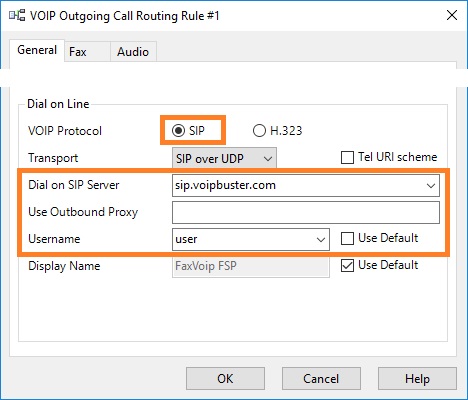Close the VOIP Outgoing Call Routing Rule dialog
Screen dimensions: 468x400
(452, 15)
